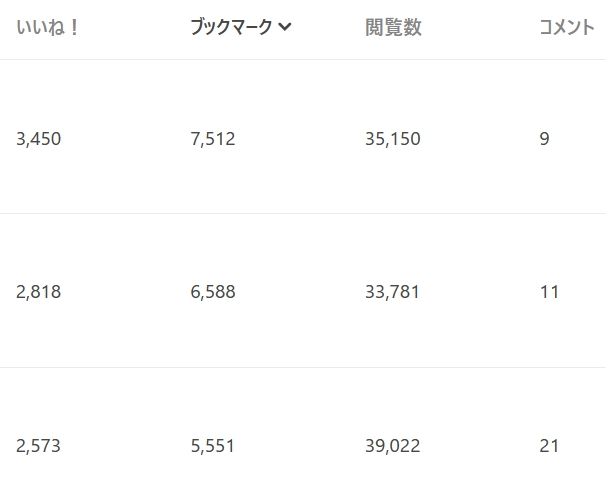This screenshot has height=482, width=606.
Task: Open the 11 comments cell
Action: pyautogui.click(x=549, y=292)
